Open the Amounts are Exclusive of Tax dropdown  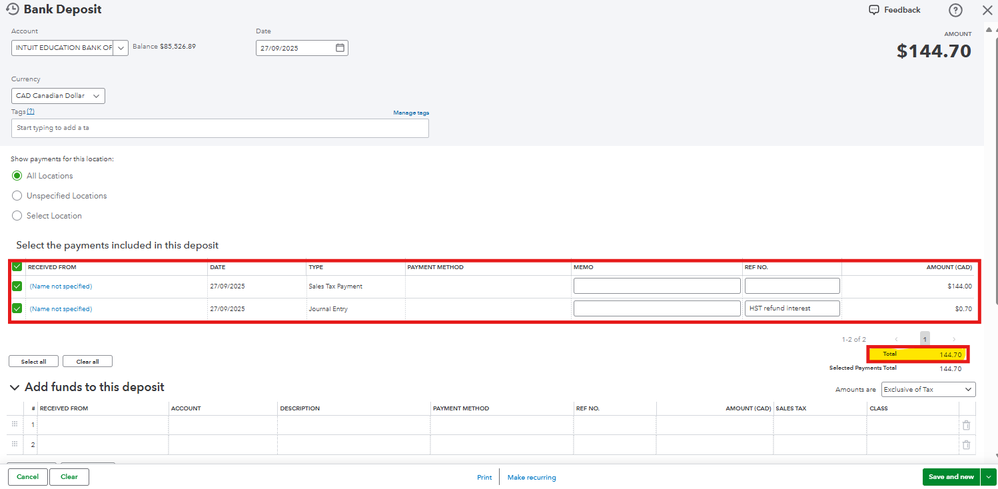(928, 389)
